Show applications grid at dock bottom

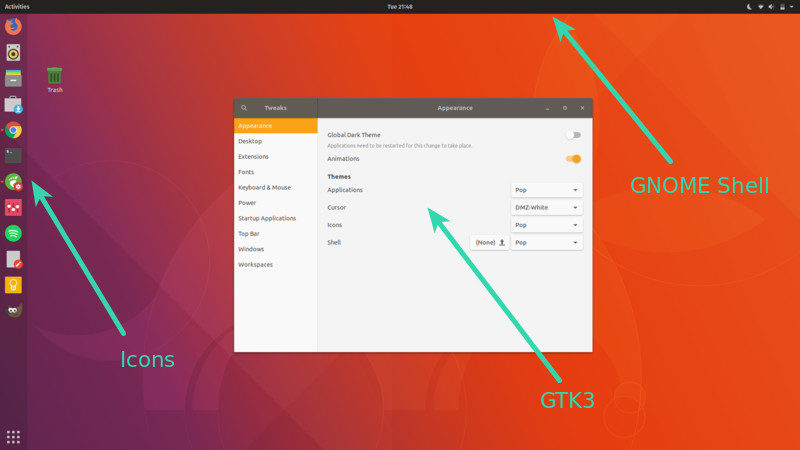[13, 437]
